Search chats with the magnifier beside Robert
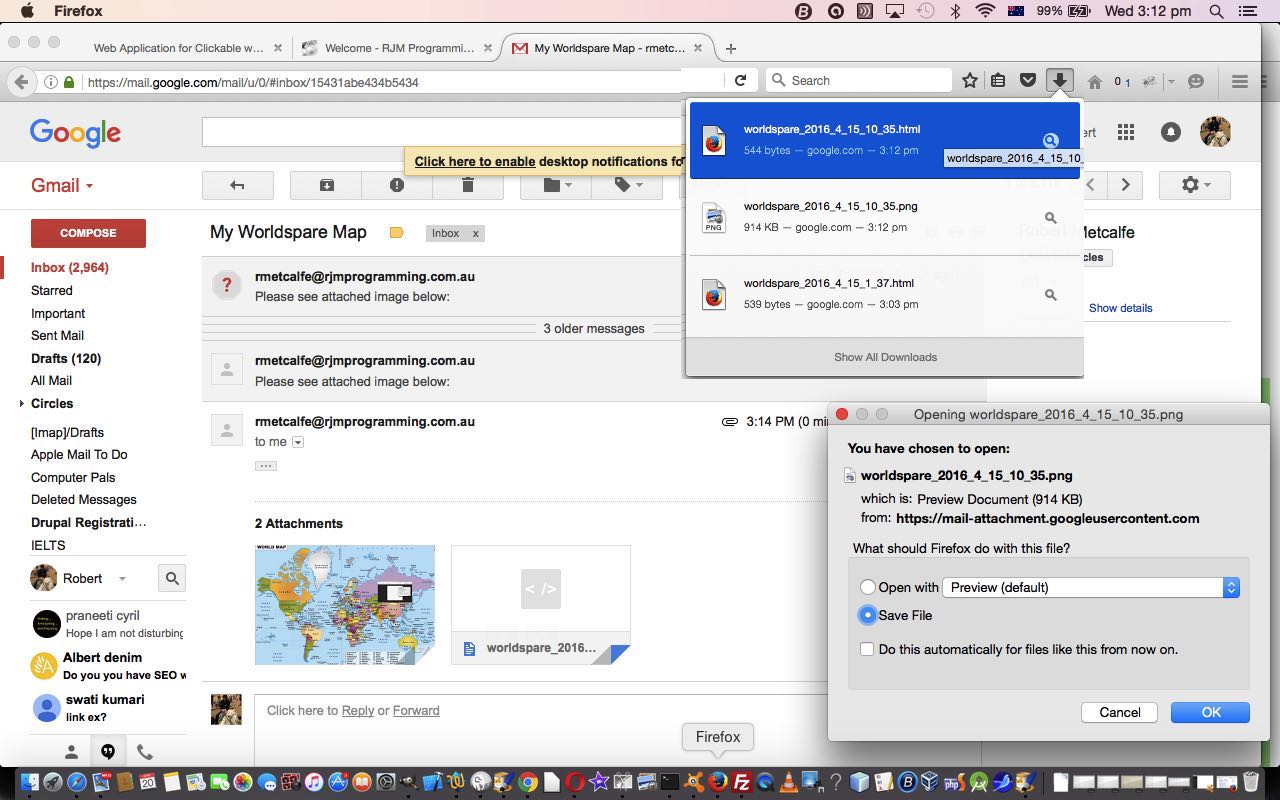The height and width of the screenshot is (800, 1280). [x=172, y=578]
